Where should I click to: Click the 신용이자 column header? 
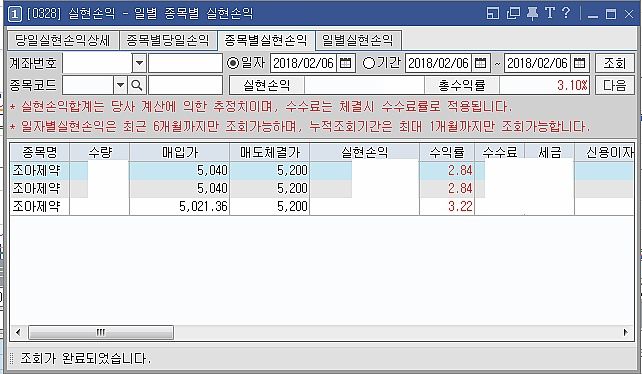605,152
